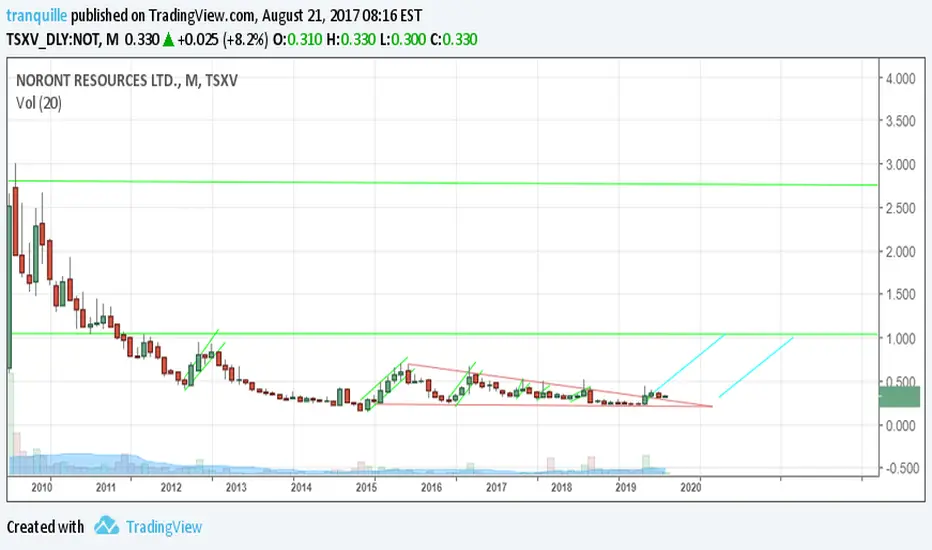Click the 2.000 price axis label
932x550 pixels.
click(900, 252)
